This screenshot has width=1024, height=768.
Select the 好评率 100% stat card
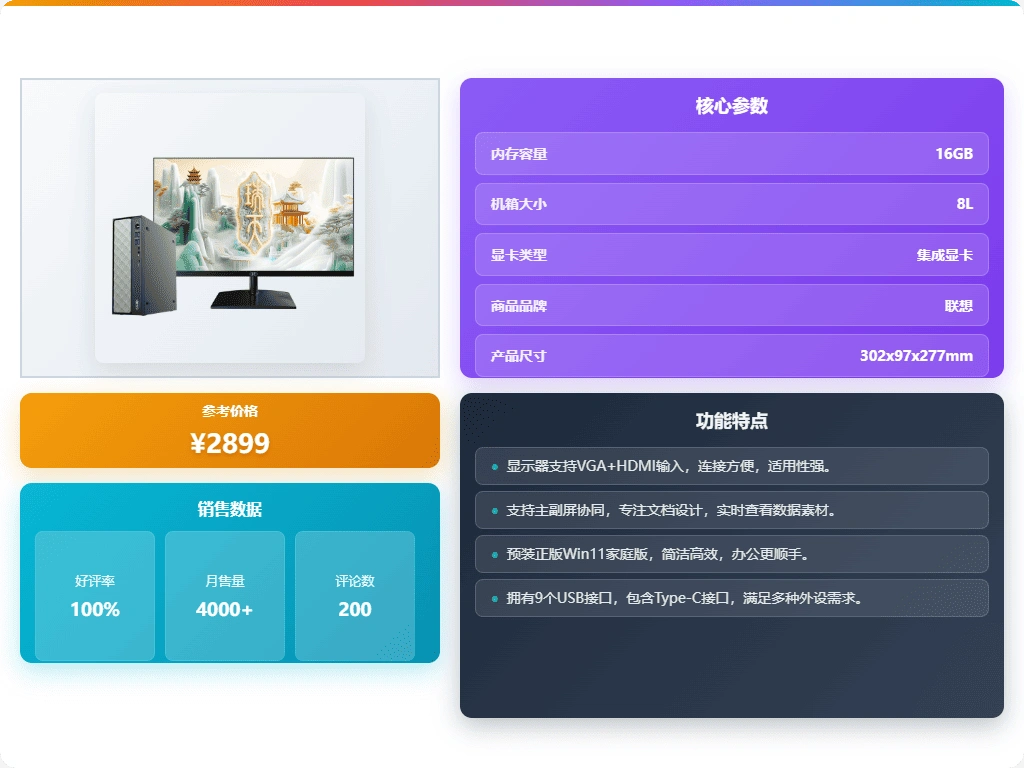pyautogui.click(x=94, y=595)
